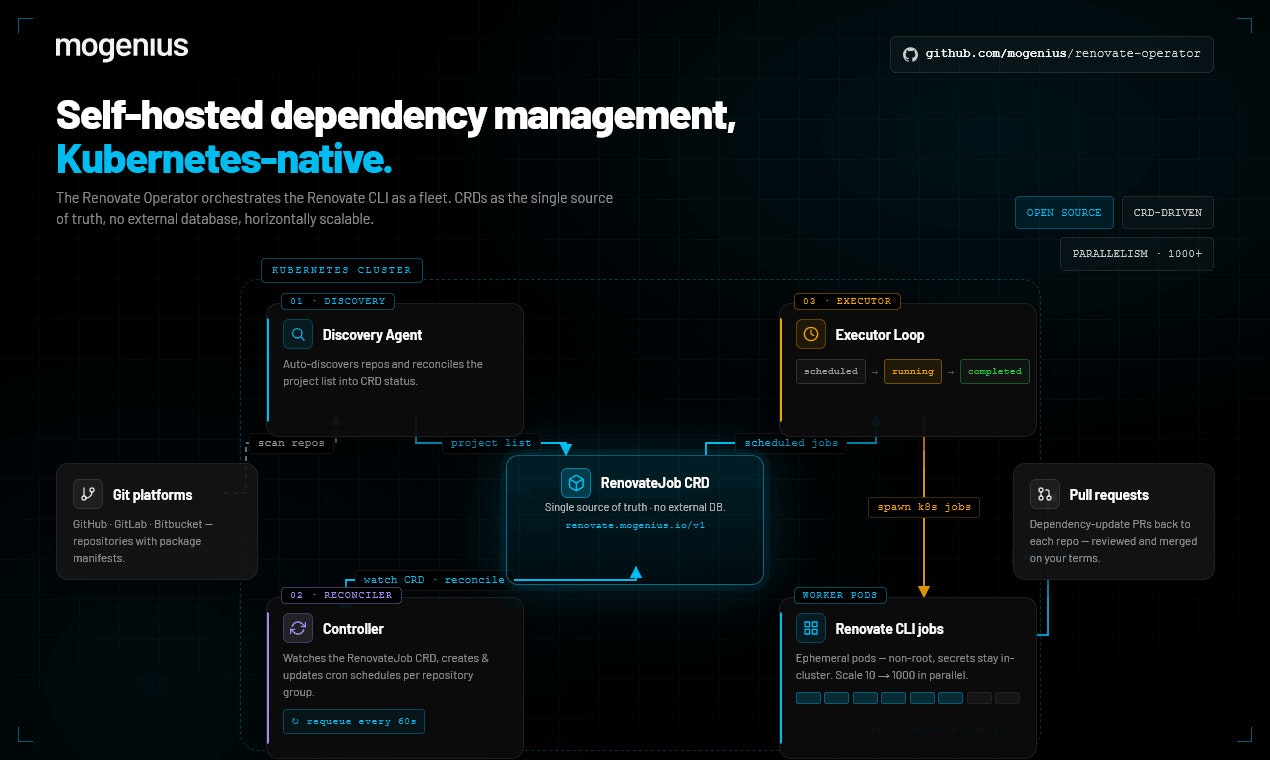1270x760 pixels.
Task: Click the Pull requests heading
Action: (1109, 495)
